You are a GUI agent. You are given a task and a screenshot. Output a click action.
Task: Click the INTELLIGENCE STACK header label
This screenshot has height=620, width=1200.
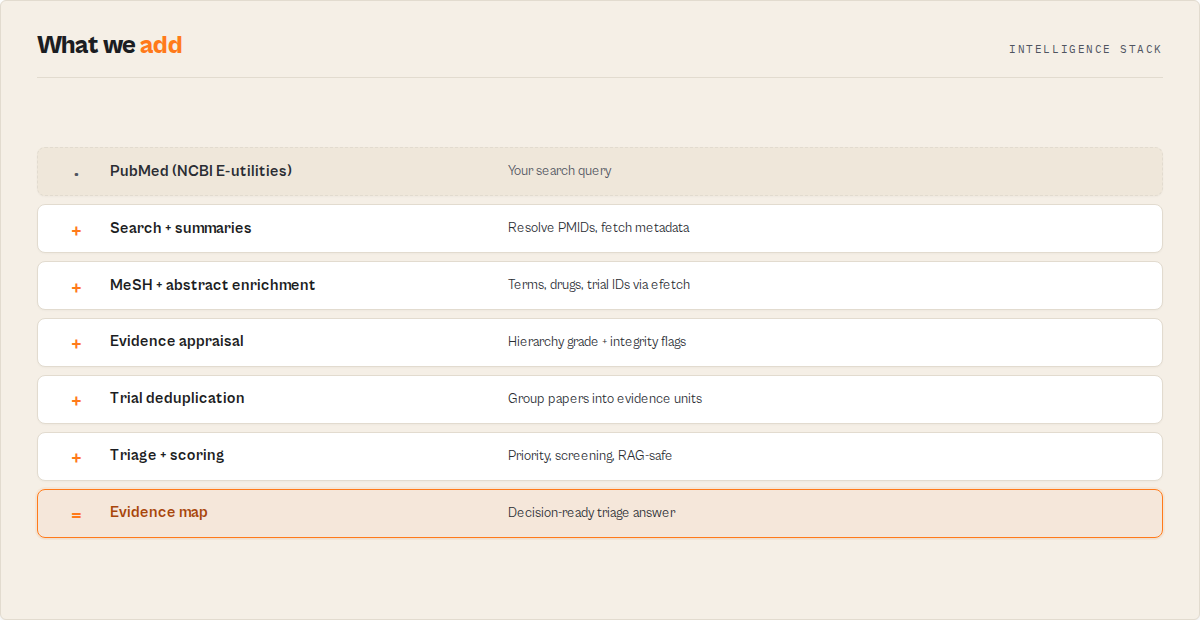[x=1085, y=49]
